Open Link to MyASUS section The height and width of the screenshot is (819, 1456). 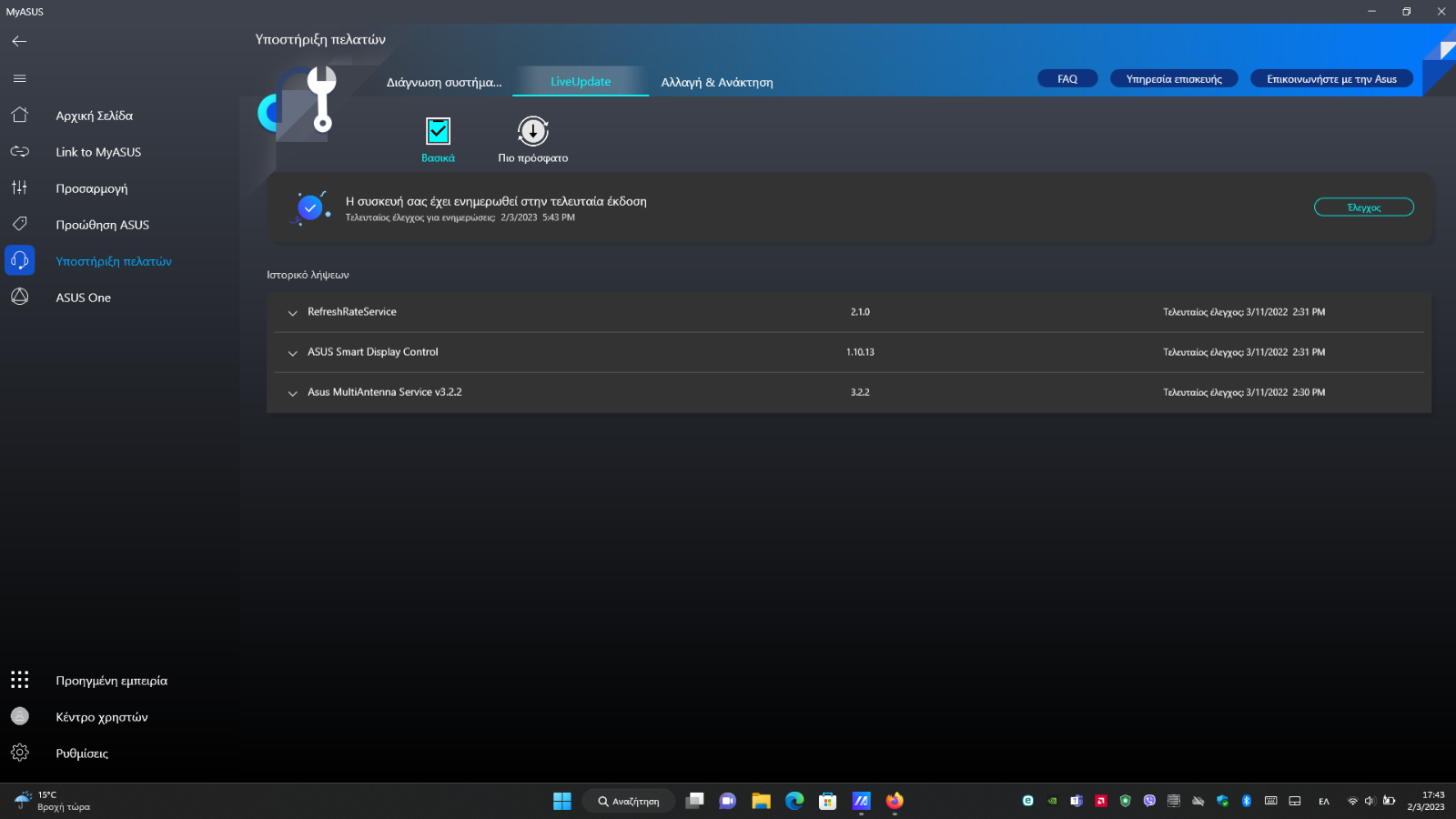(x=98, y=152)
